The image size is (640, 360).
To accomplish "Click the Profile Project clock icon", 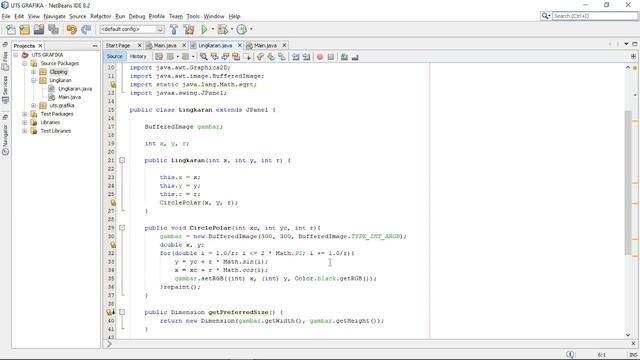I will coord(242,29).
